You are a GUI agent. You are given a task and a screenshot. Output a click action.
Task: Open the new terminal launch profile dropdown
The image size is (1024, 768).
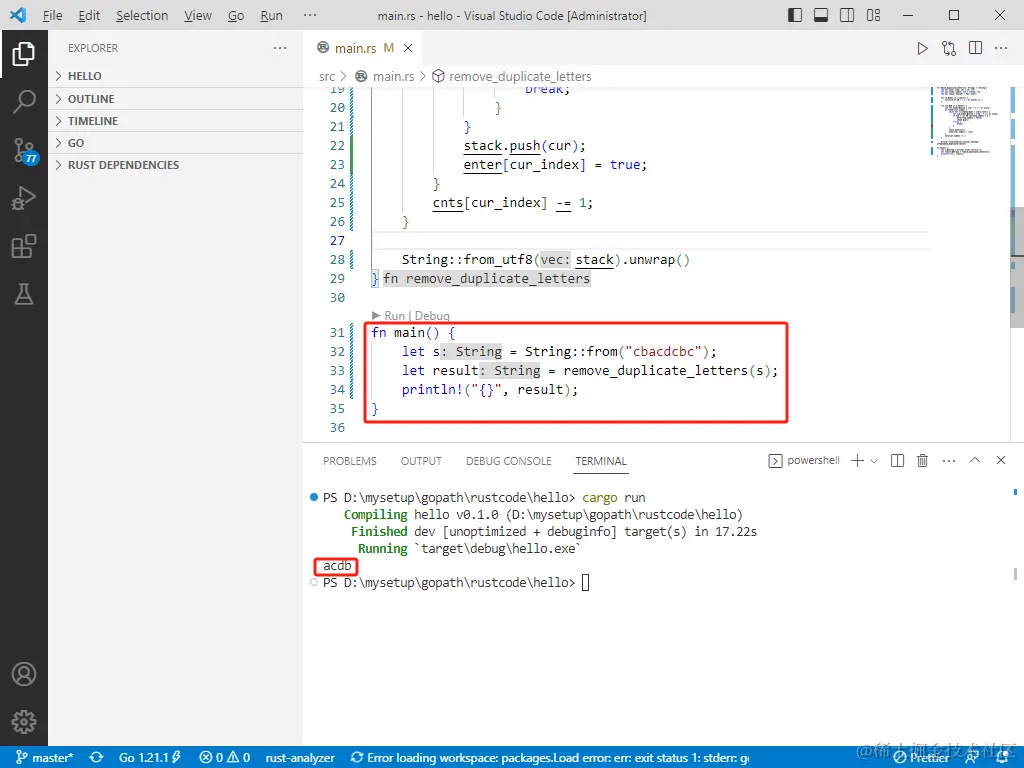(874, 460)
